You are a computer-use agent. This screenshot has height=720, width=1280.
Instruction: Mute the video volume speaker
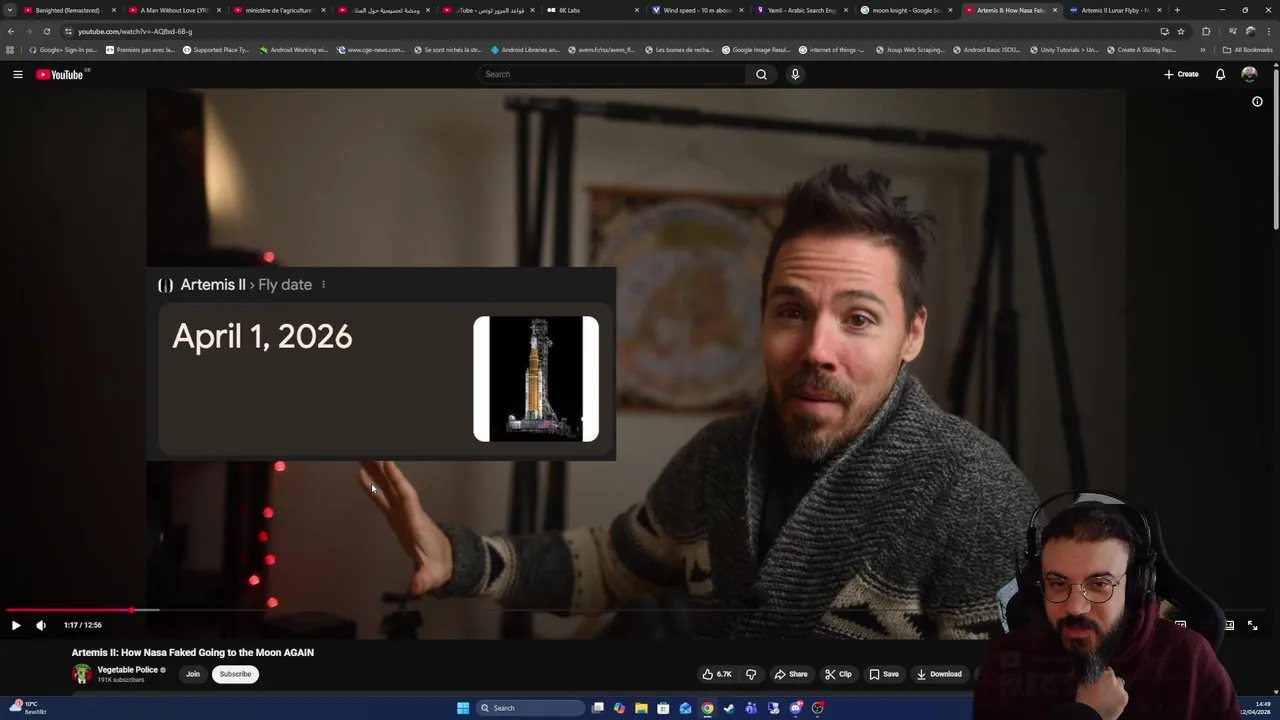41,625
